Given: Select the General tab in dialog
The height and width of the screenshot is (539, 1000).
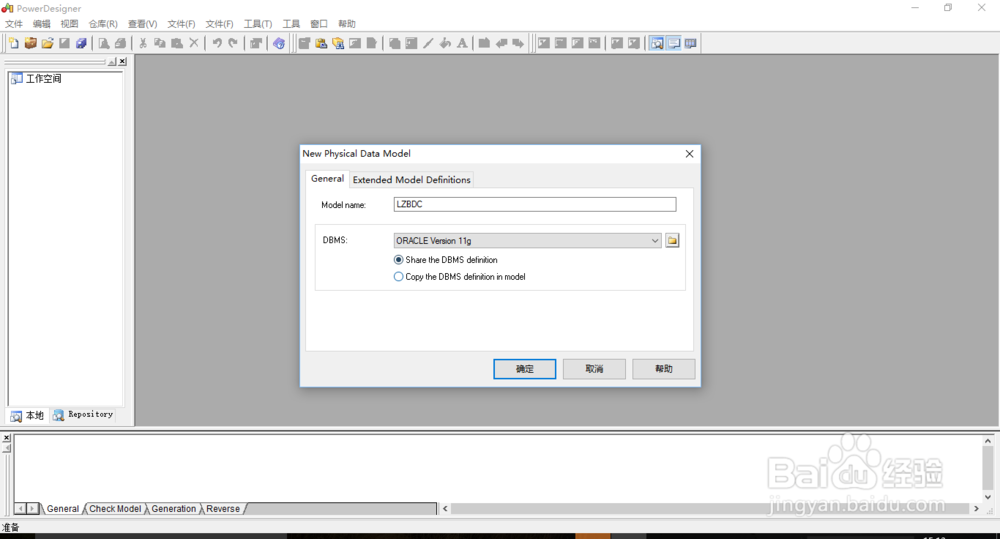Looking at the screenshot, I should tap(327, 179).
